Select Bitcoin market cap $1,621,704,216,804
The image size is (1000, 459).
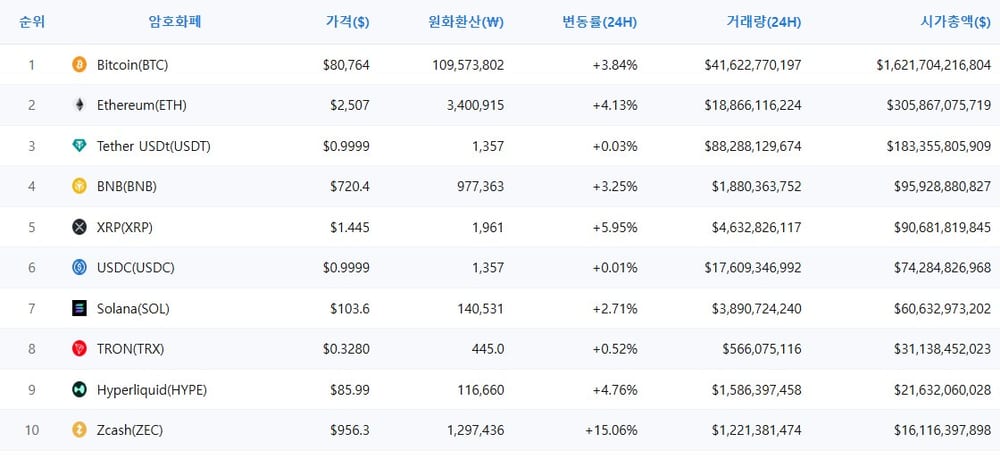tap(934, 64)
